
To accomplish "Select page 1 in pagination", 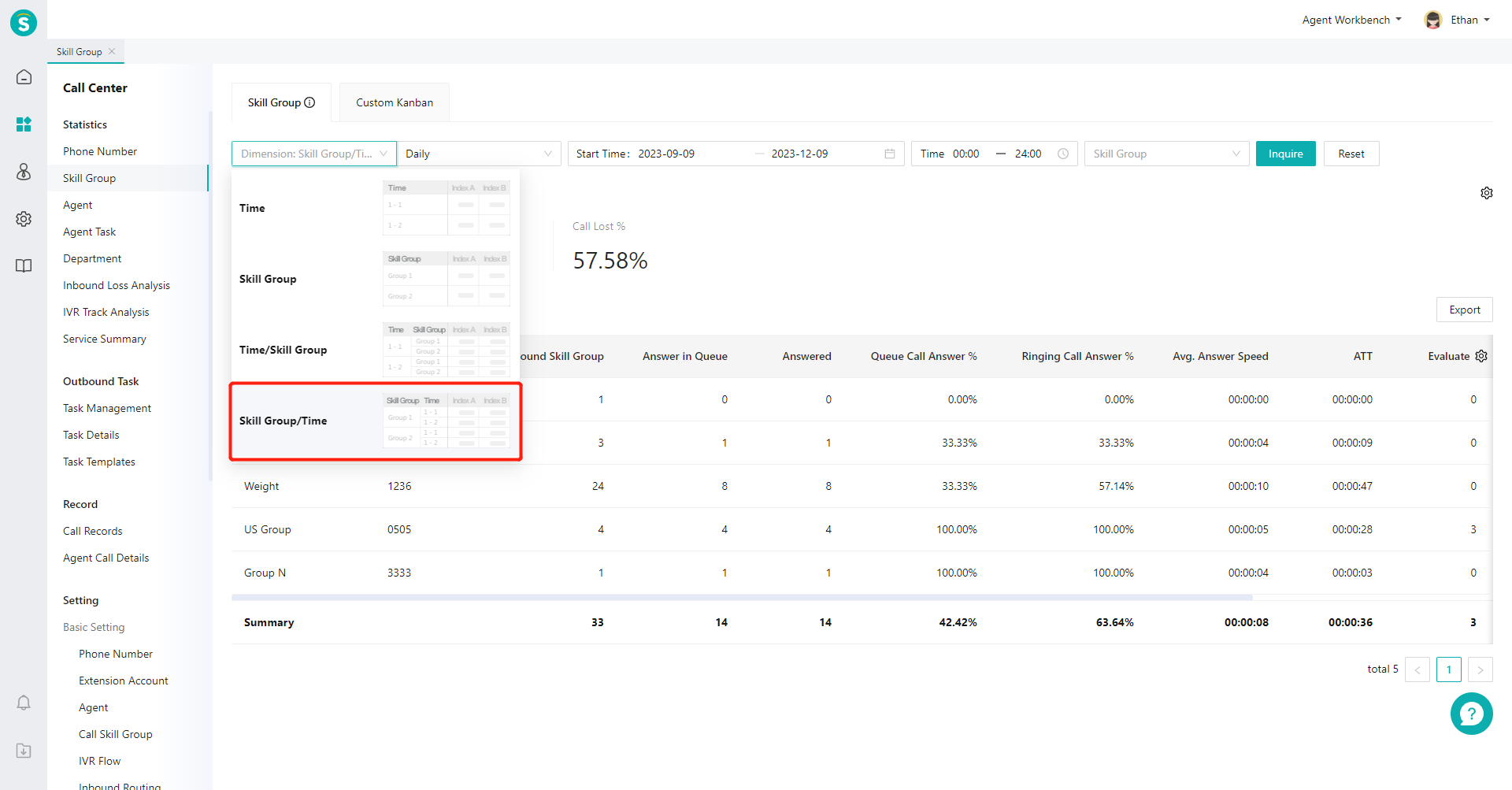I will 1449,669.
